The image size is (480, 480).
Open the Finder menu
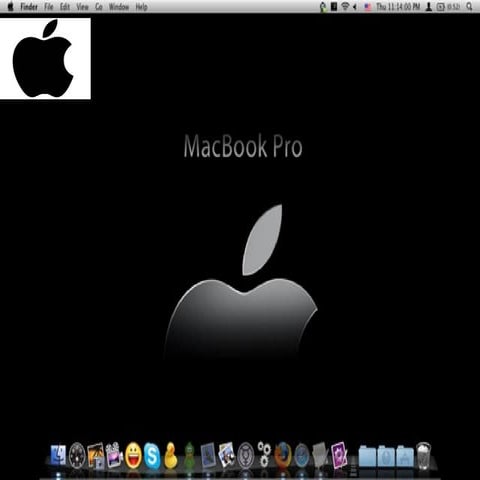[x=29, y=7]
